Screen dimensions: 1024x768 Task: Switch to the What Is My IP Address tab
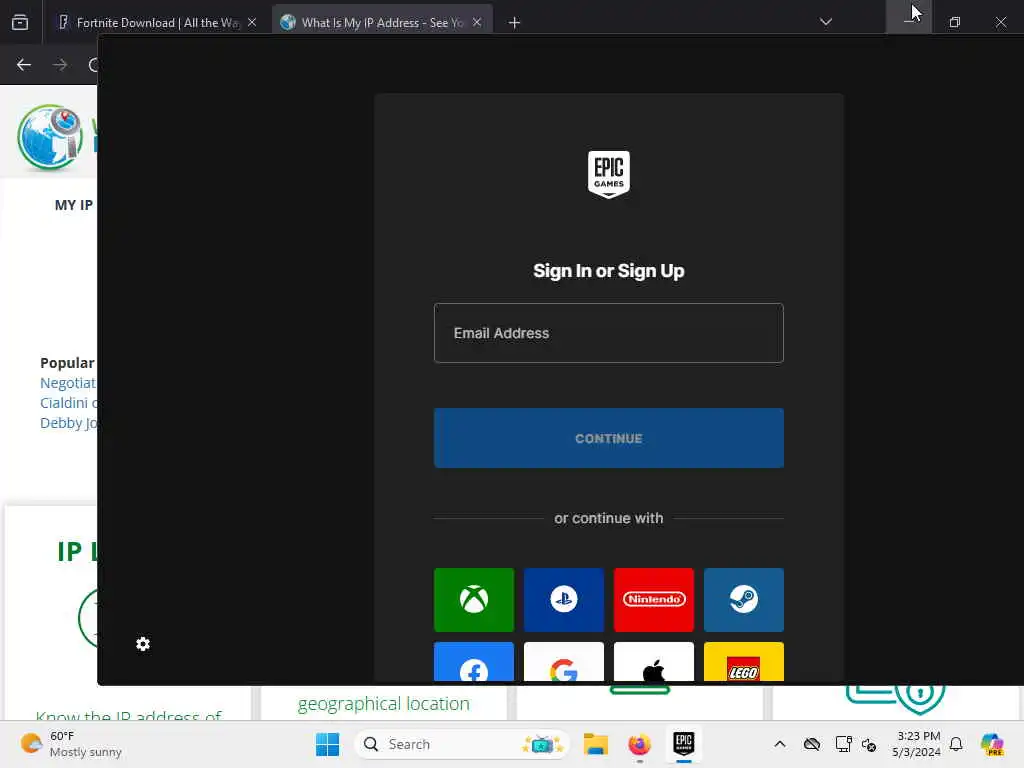[x=382, y=23]
